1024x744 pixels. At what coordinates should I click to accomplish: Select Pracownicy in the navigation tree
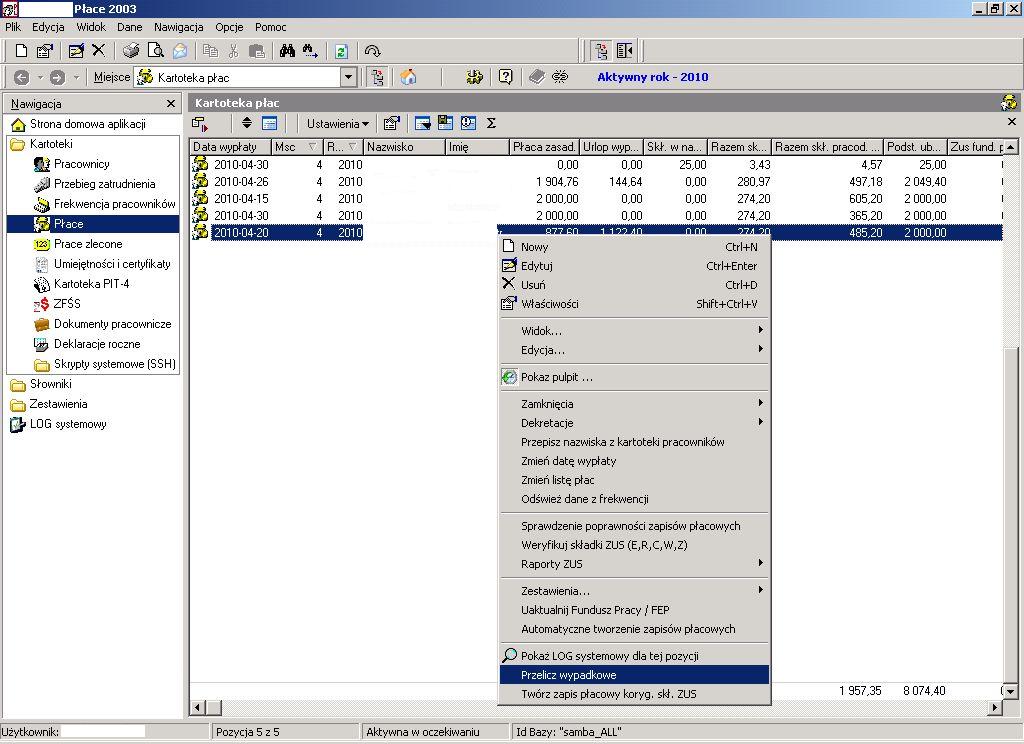coord(81,164)
